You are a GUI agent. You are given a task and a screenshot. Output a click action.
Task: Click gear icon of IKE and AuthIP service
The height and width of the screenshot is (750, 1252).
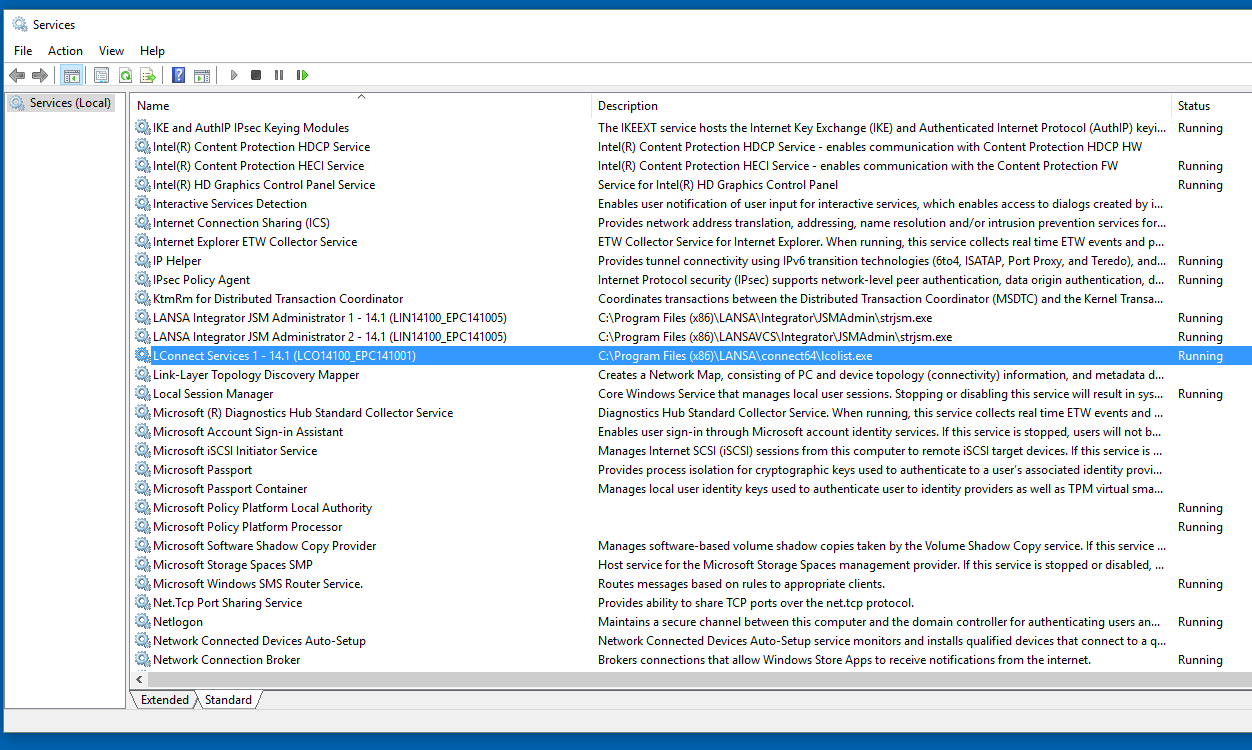pos(143,128)
